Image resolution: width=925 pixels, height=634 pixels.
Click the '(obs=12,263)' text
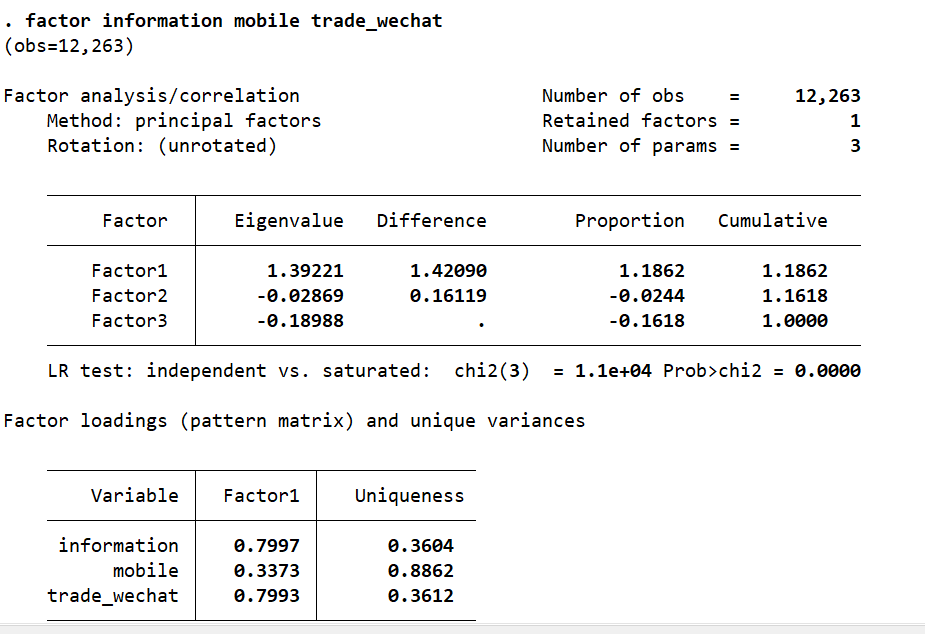(x=69, y=46)
